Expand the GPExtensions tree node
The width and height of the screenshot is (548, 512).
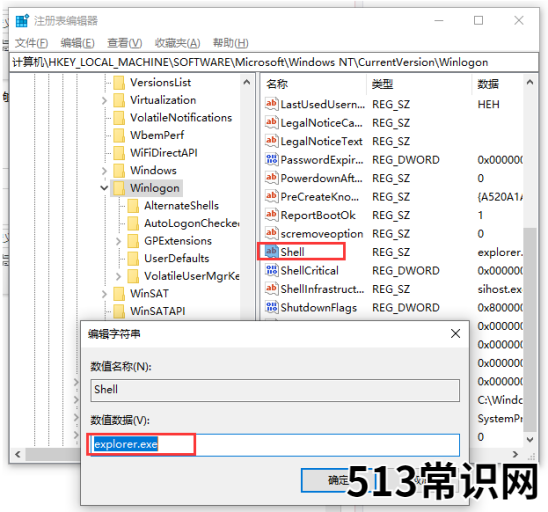(x=118, y=241)
